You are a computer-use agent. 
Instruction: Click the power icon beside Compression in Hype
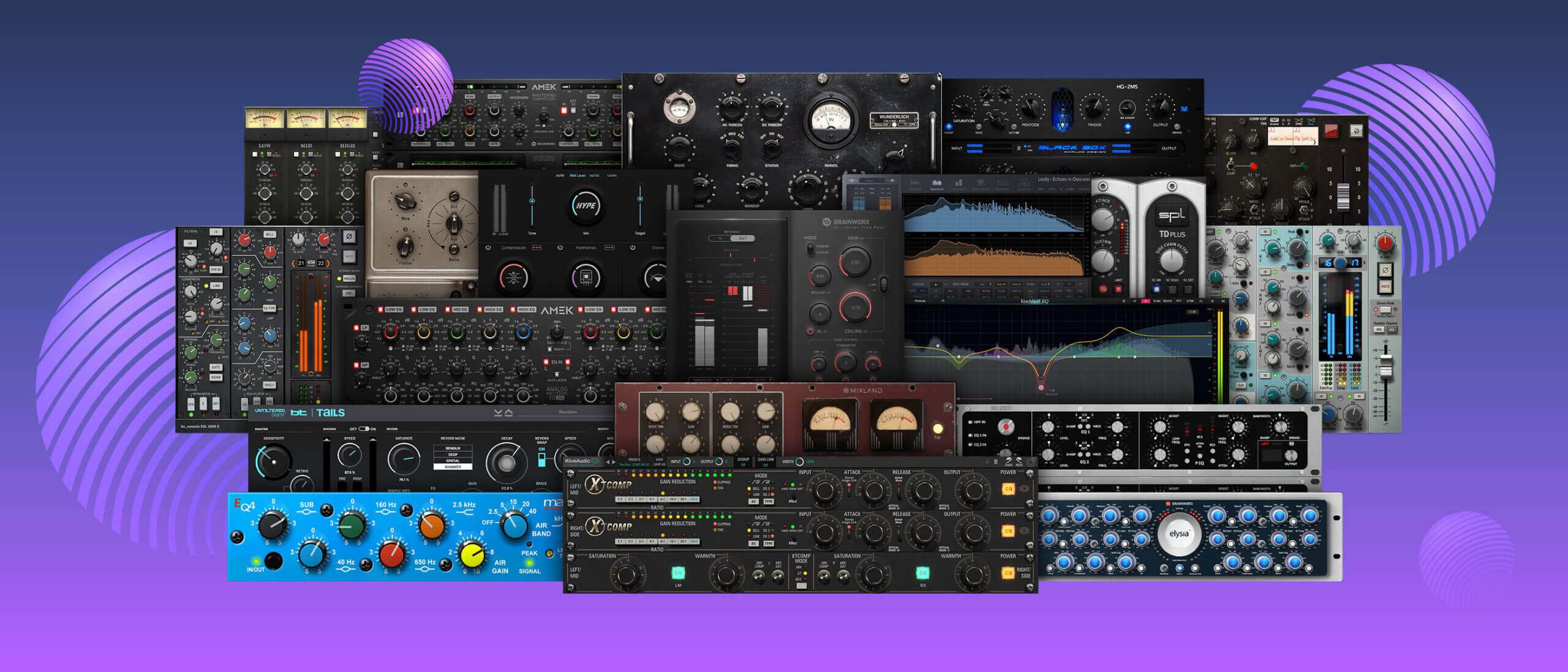tap(488, 247)
